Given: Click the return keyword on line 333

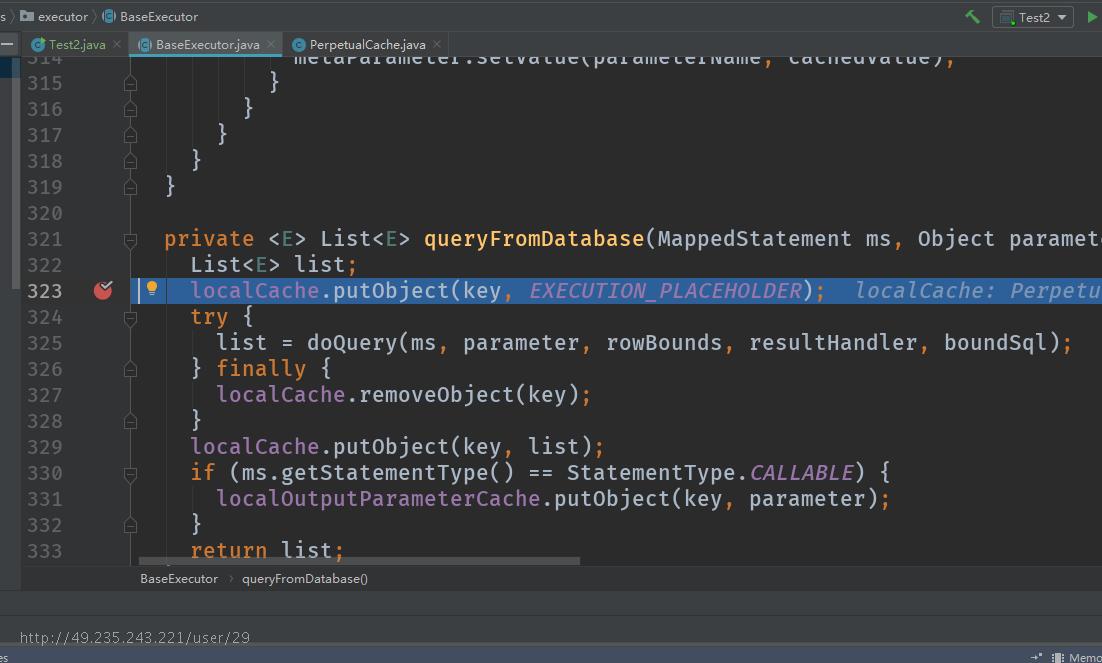Looking at the screenshot, I should 228,550.
